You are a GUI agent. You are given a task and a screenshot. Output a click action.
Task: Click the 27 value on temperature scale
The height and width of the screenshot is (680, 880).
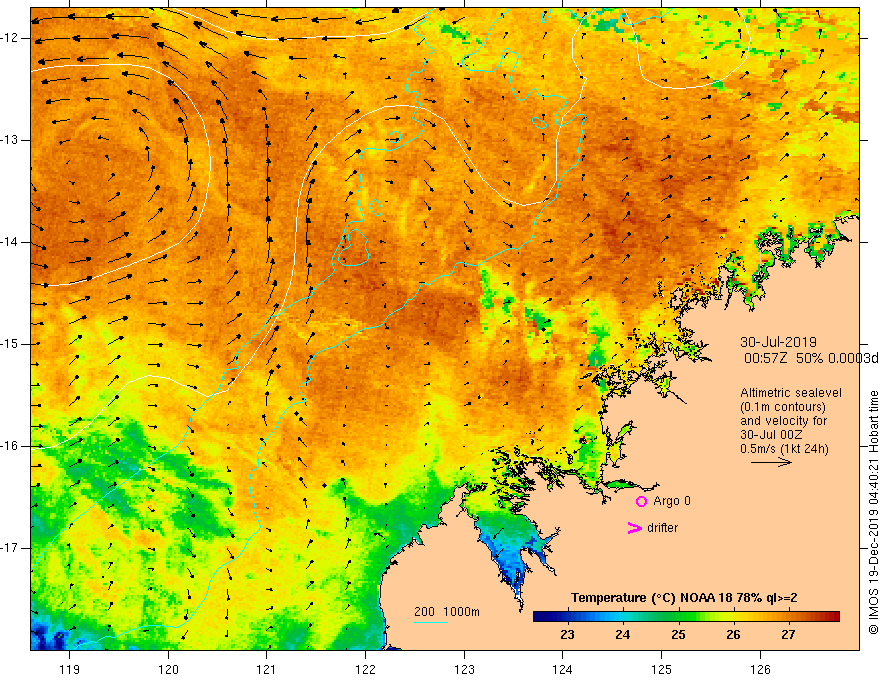tap(789, 635)
